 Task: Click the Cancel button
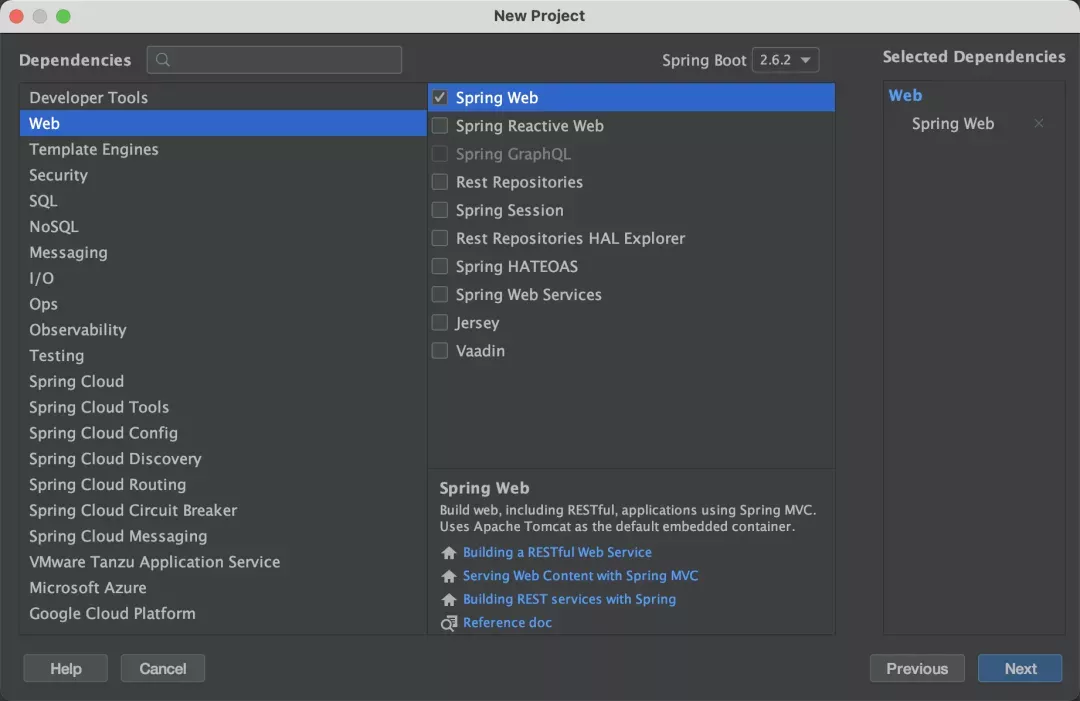163,669
